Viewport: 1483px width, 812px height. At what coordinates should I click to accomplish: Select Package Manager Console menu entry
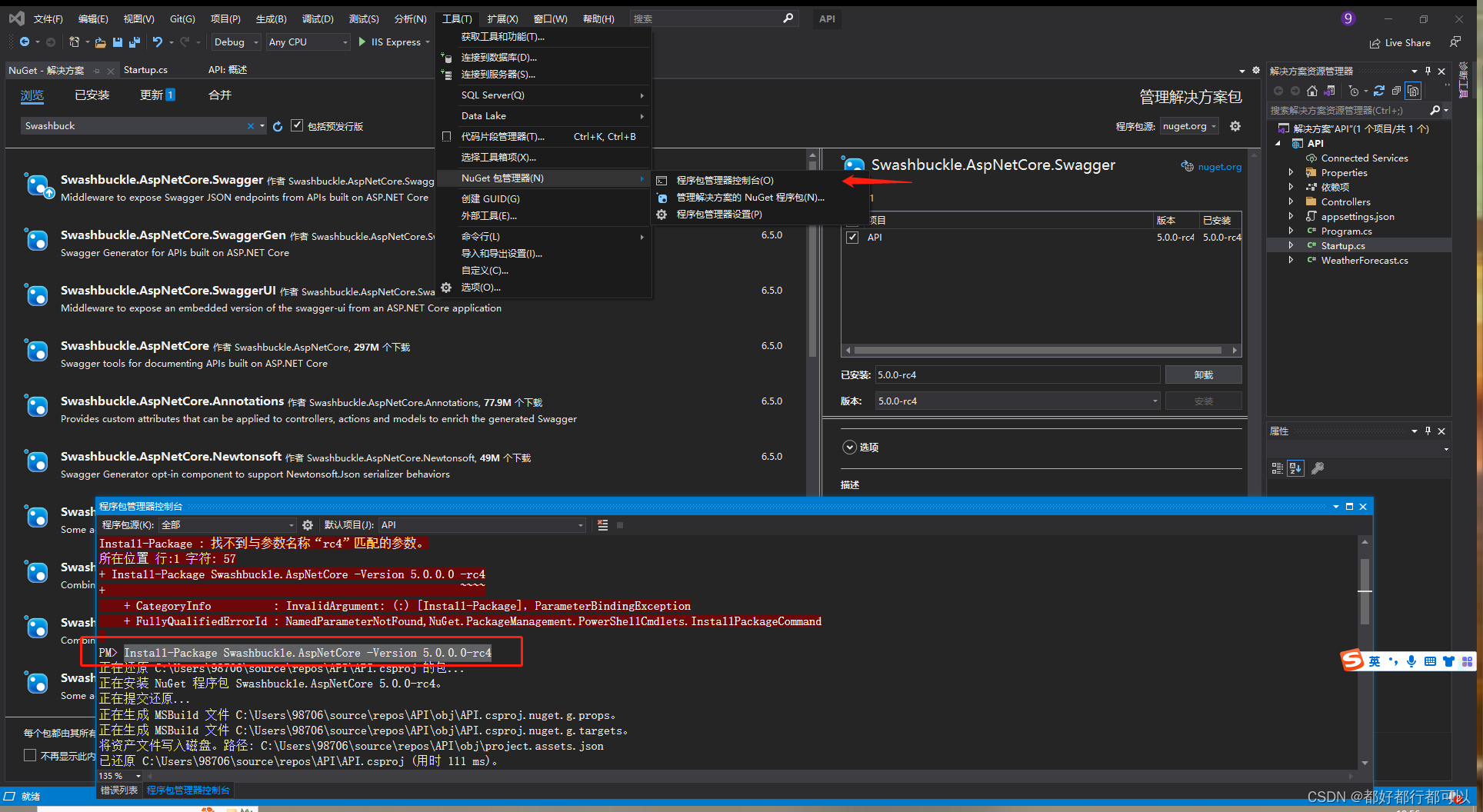pyautogui.click(x=725, y=180)
